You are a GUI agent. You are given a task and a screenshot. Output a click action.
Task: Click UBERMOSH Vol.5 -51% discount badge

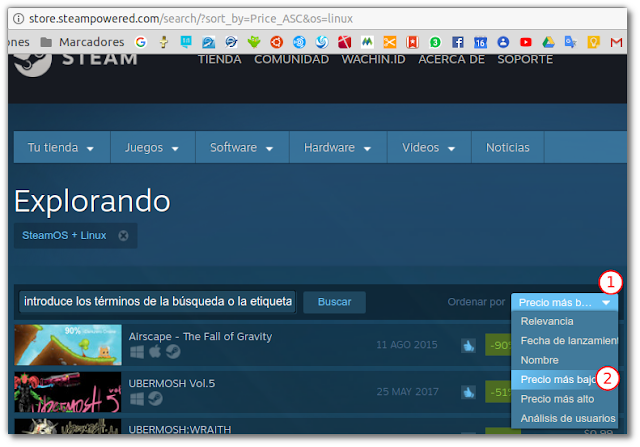[x=498, y=392]
